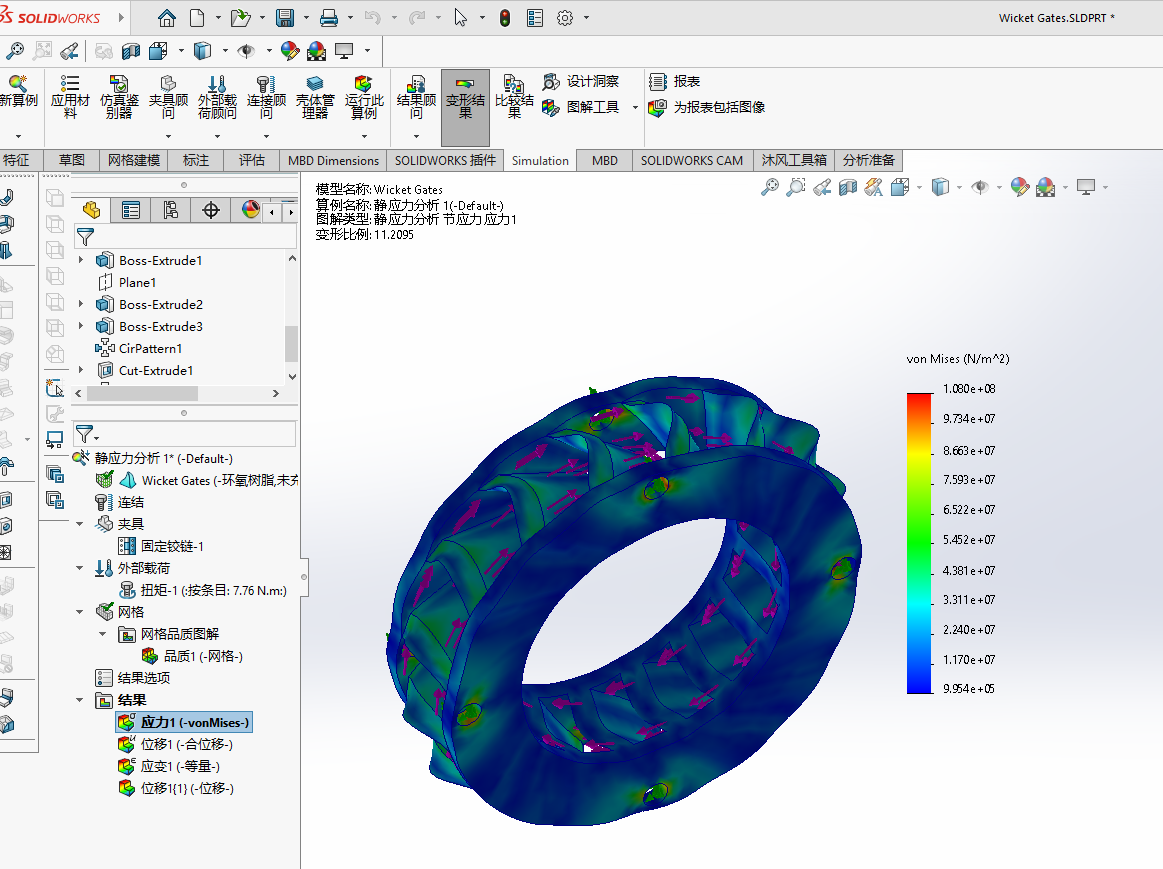Select the 固定铰链-1 fixture
Viewport: 1163px width, 869px height.
coord(161,546)
